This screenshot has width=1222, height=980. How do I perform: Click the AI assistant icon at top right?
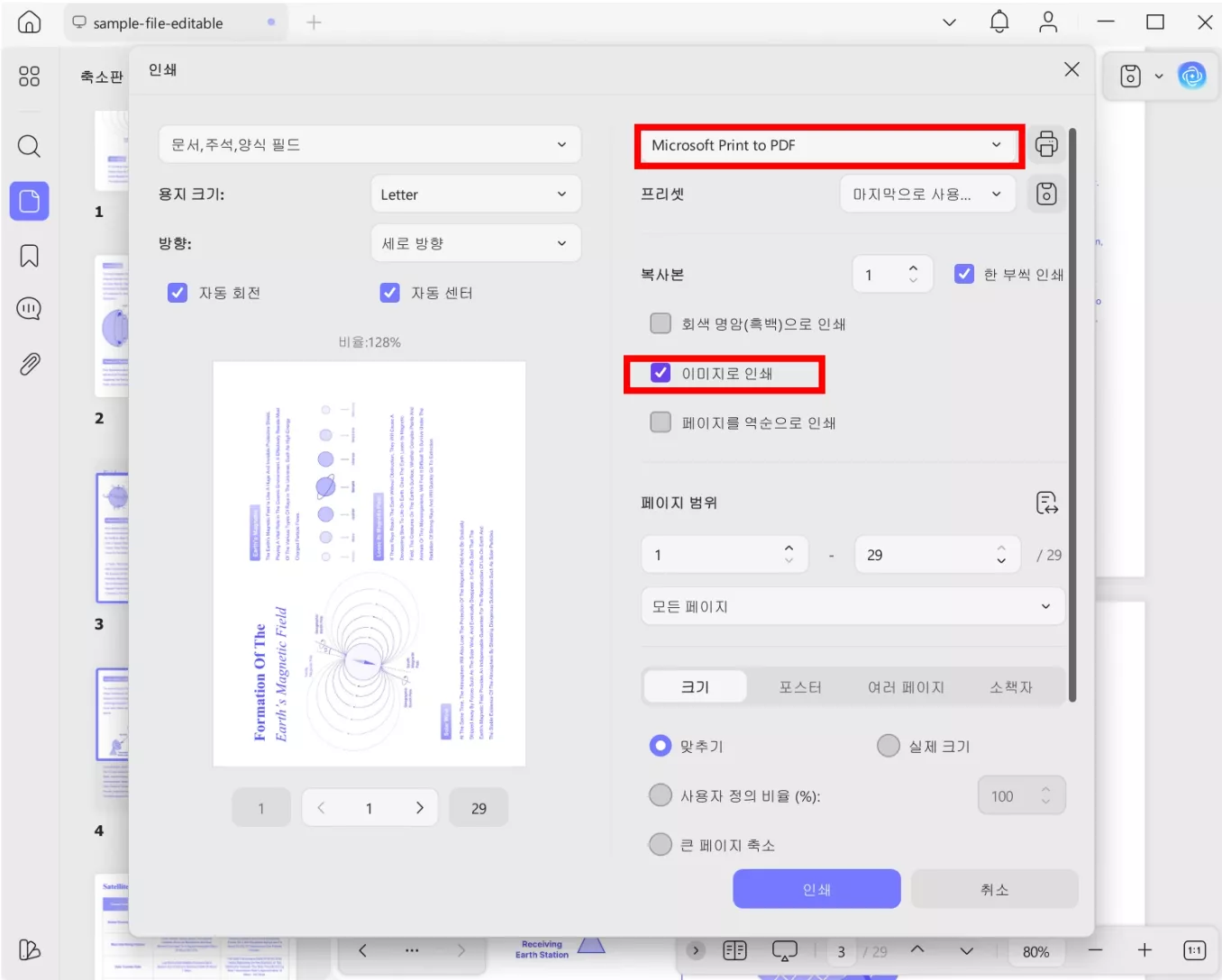click(1191, 77)
